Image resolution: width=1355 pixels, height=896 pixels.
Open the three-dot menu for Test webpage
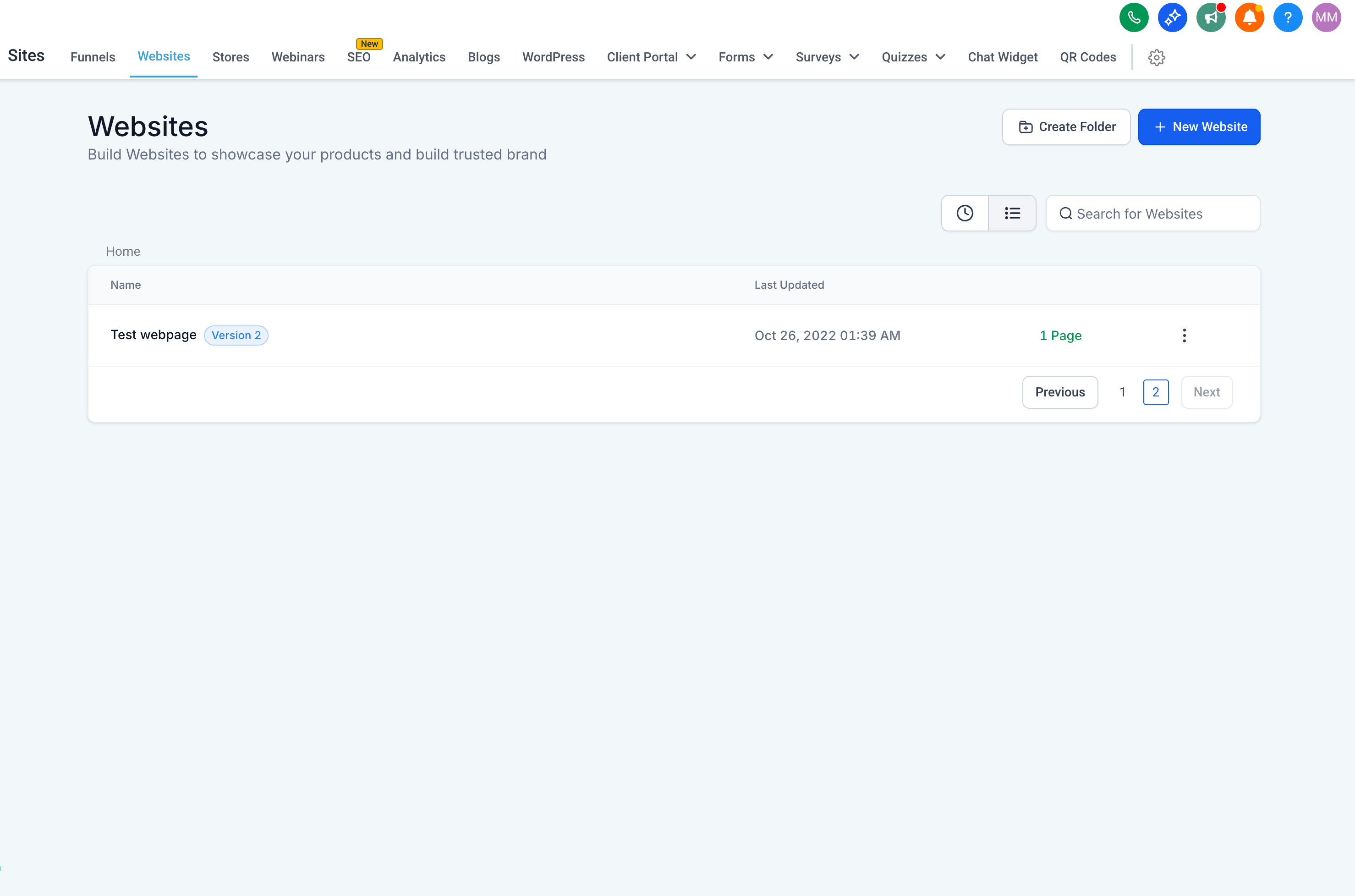point(1184,335)
